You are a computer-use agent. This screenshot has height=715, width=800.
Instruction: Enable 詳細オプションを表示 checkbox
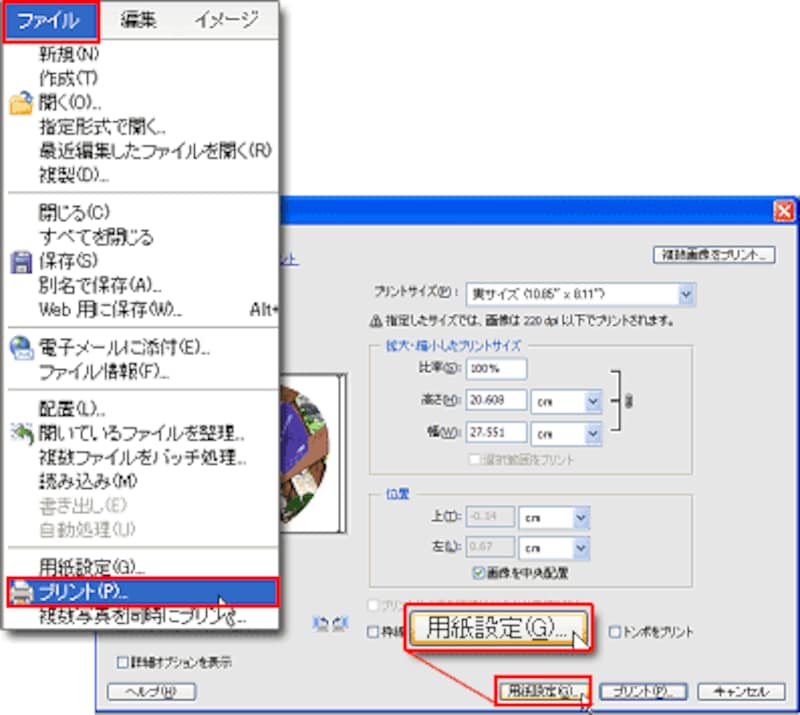tap(122, 662)
